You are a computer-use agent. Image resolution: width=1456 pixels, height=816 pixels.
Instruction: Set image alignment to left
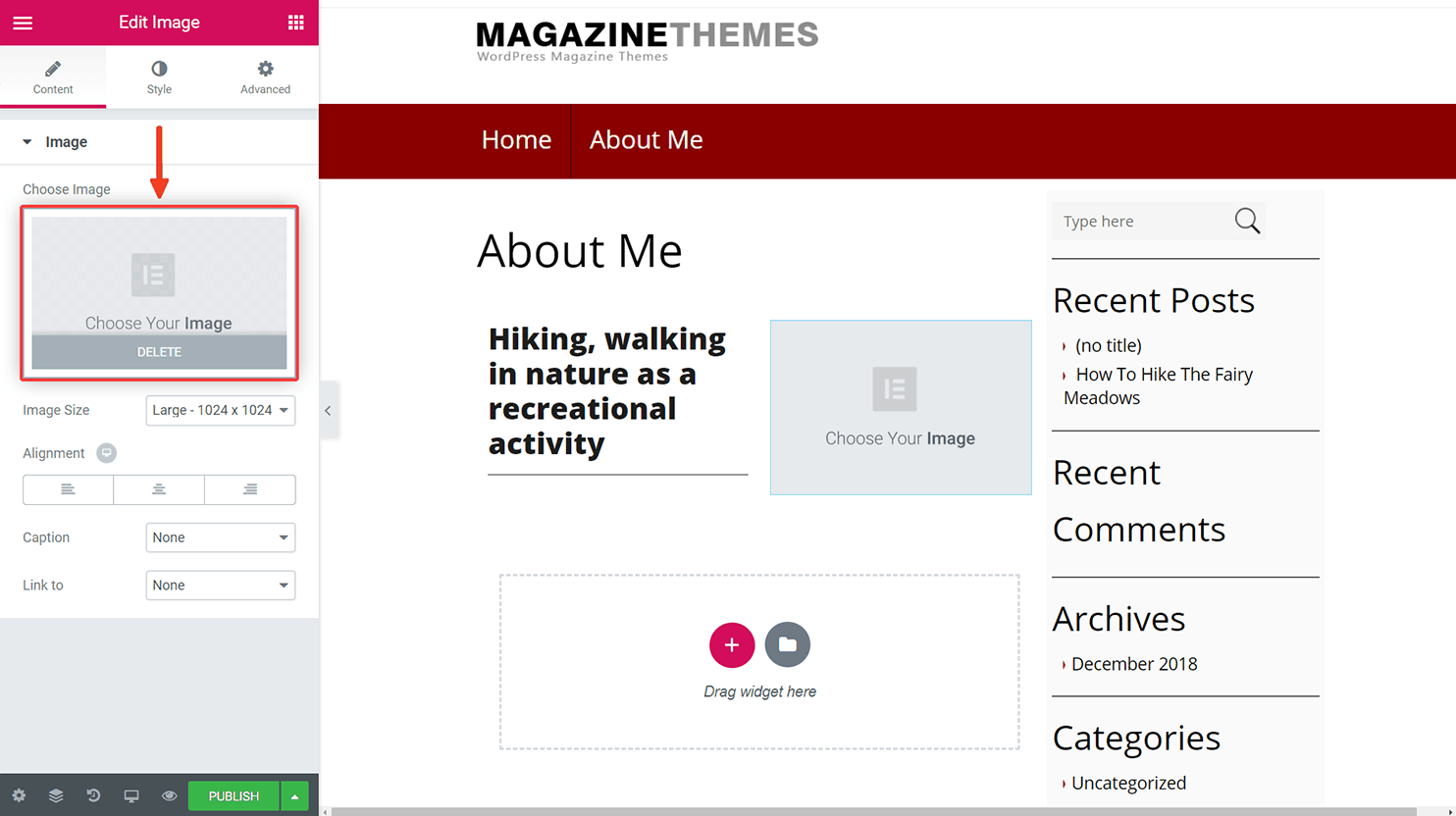pos(68,489)
